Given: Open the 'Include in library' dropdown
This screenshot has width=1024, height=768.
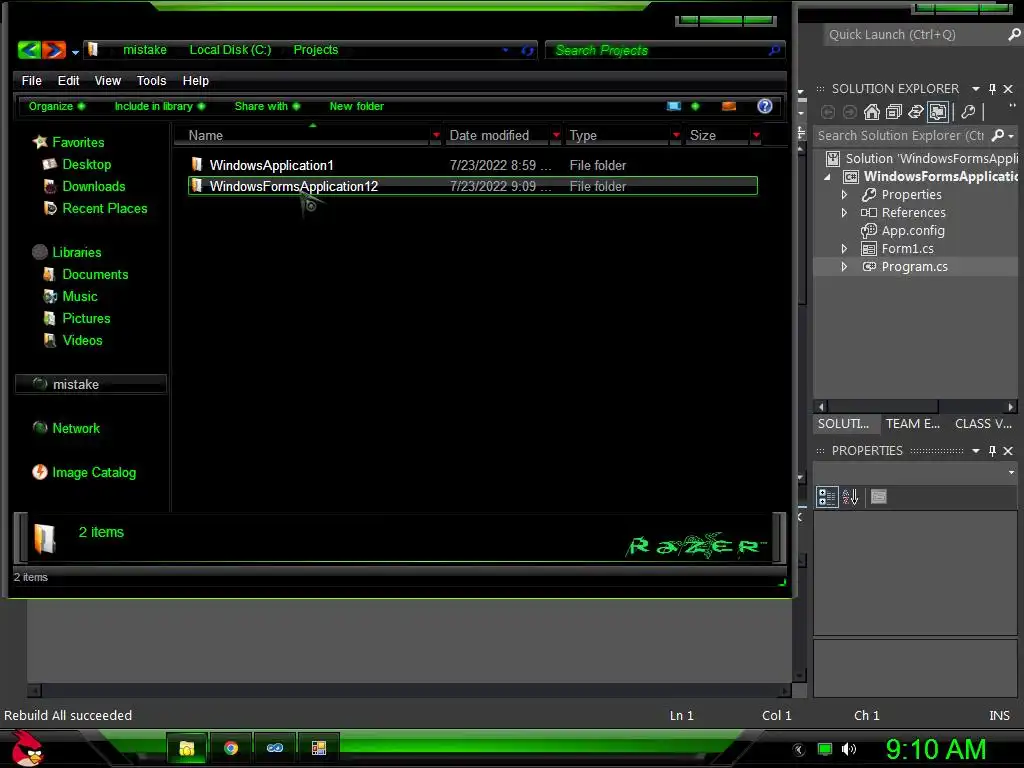Looking at the screenshot, I should pyautogui.click(x=159, y=106).
